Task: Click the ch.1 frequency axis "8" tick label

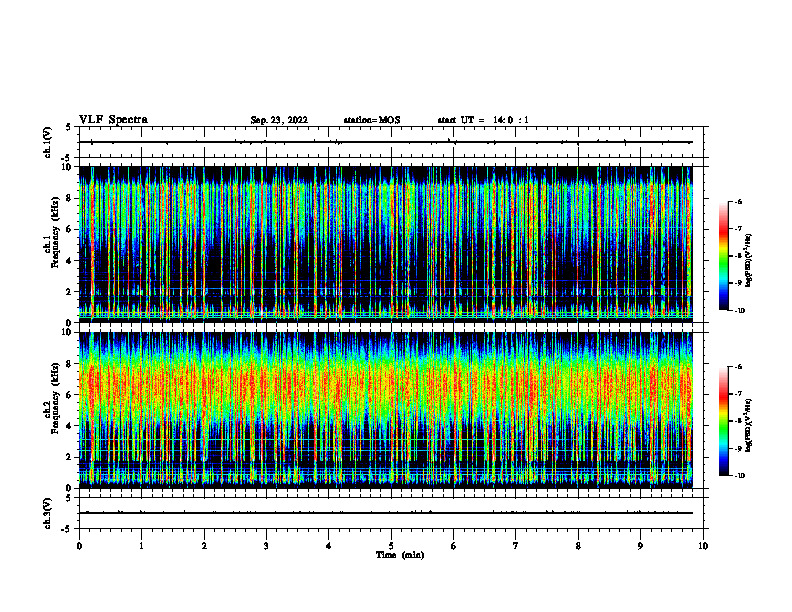Action: [x=70, y=198]
